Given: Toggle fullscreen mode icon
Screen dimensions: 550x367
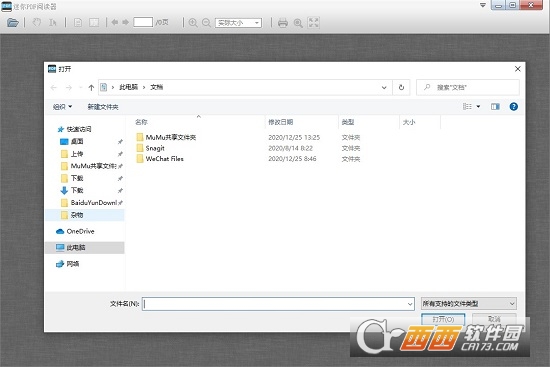Looking at the screenshot, I should (314, 23).
